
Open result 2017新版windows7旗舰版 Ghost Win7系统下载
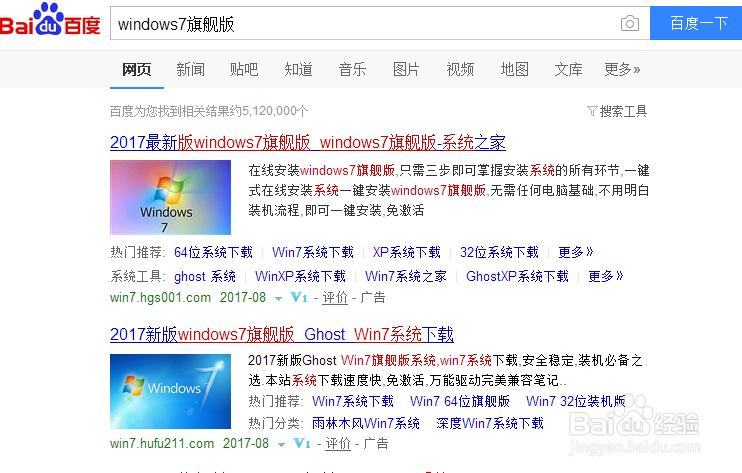282,334
